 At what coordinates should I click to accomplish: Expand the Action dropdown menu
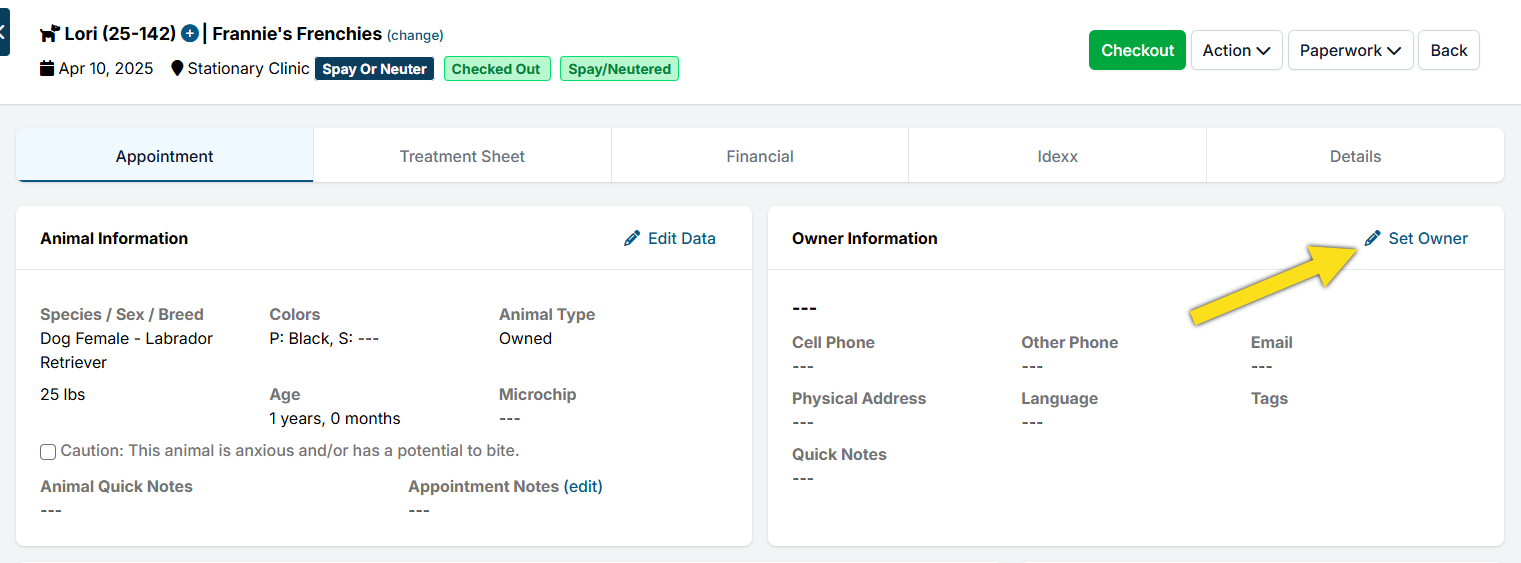[x=1236, y=50]
